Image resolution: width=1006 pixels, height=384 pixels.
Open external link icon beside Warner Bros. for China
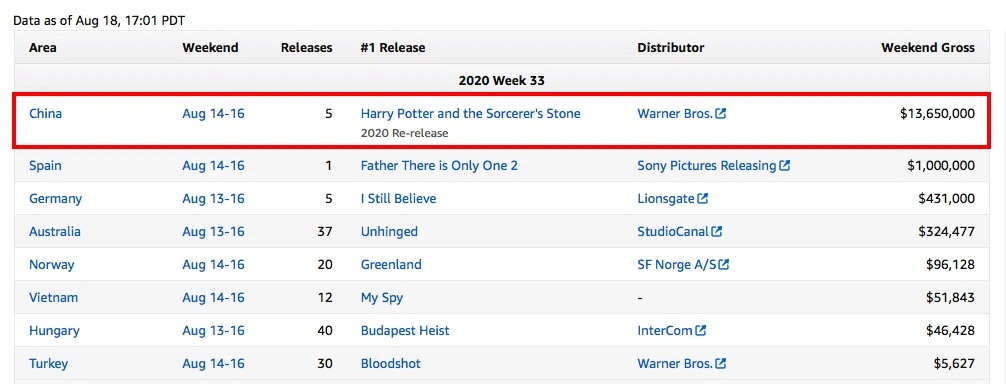pos(721,114)
